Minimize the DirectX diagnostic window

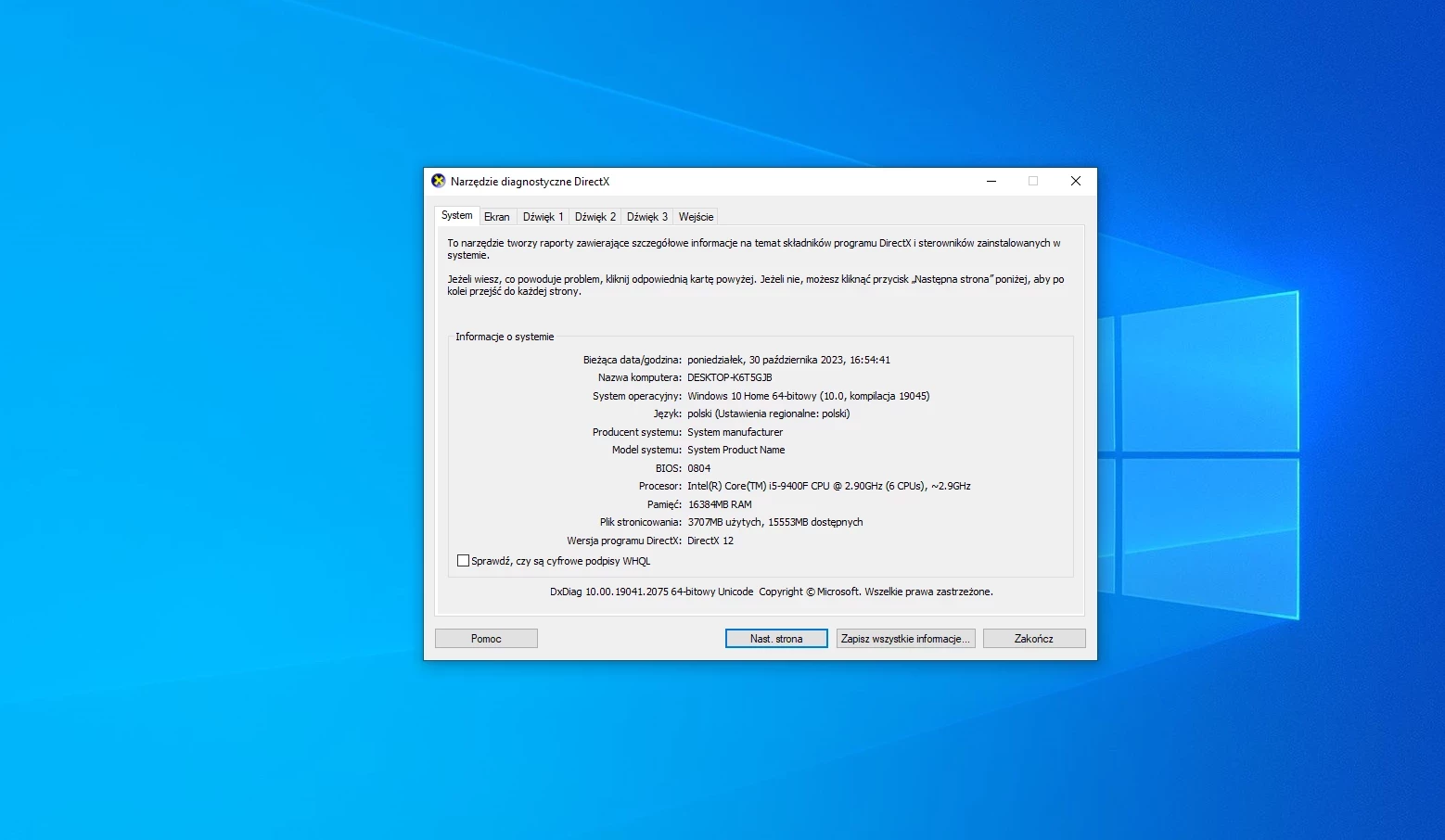991,182
